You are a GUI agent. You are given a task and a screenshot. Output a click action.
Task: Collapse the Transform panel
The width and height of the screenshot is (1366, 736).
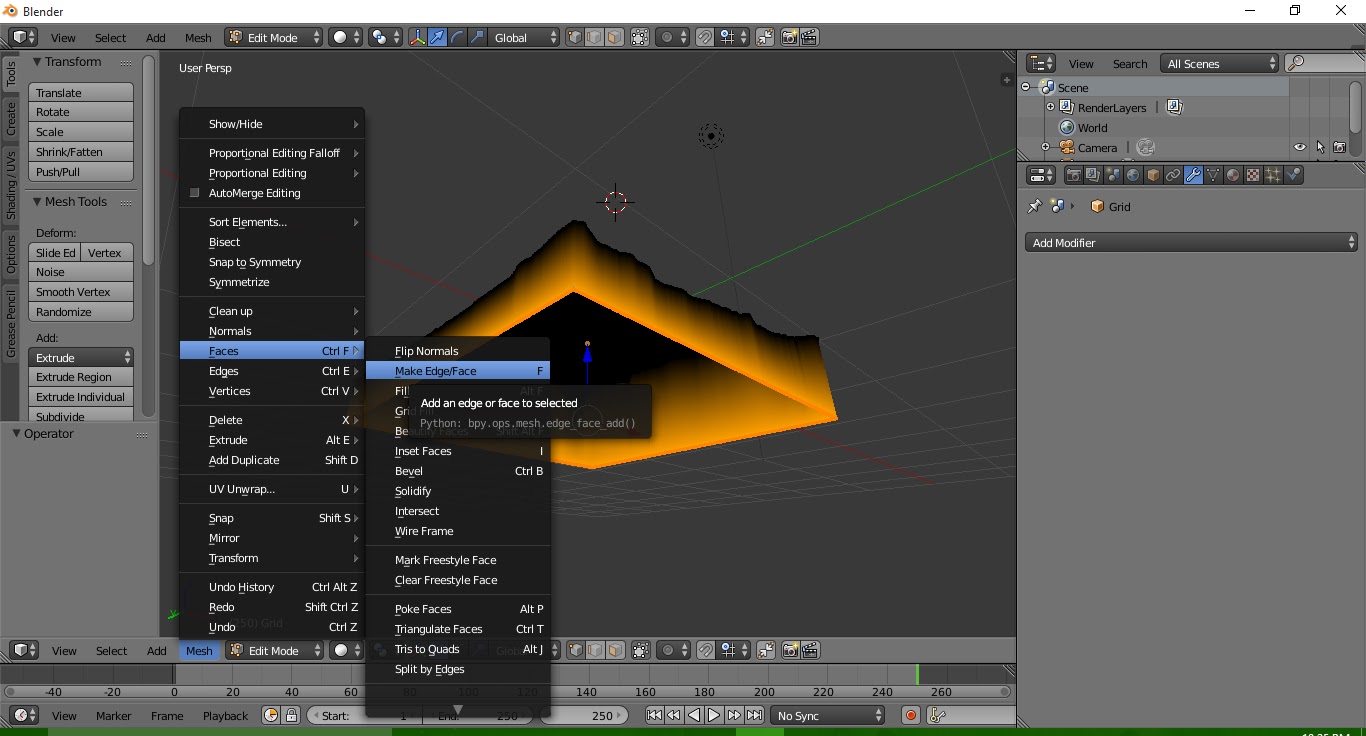(37, 61)
